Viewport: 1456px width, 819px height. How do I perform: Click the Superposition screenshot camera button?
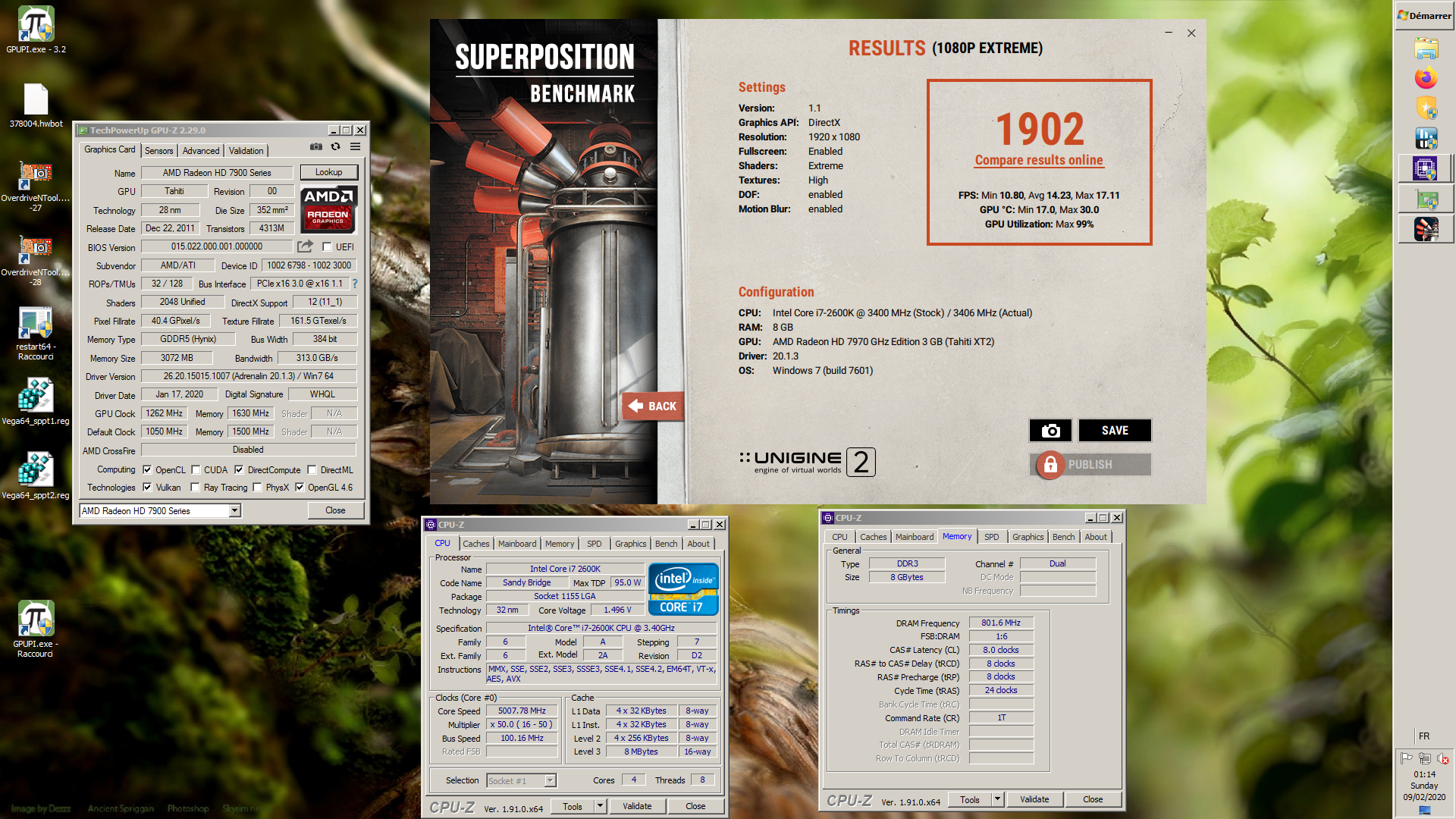[1050, 431]
